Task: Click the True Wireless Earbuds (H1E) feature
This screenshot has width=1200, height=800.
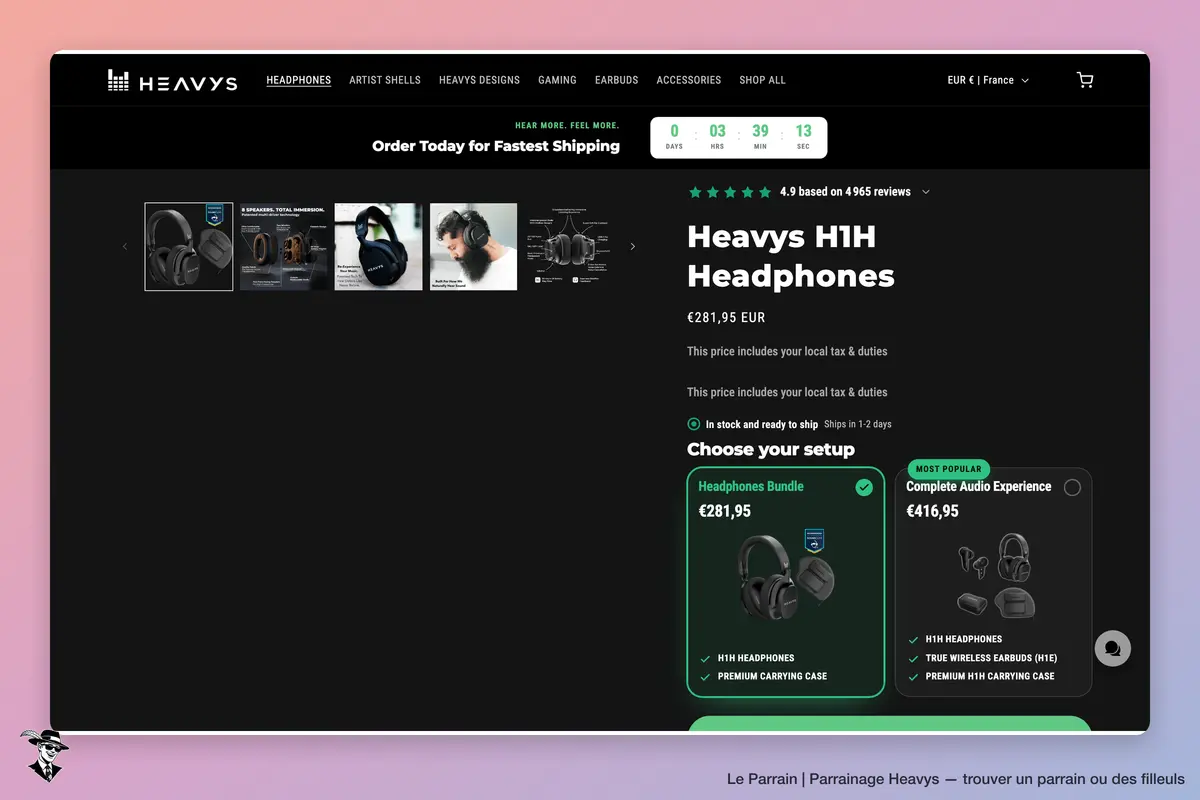Action: click(991, 658)
